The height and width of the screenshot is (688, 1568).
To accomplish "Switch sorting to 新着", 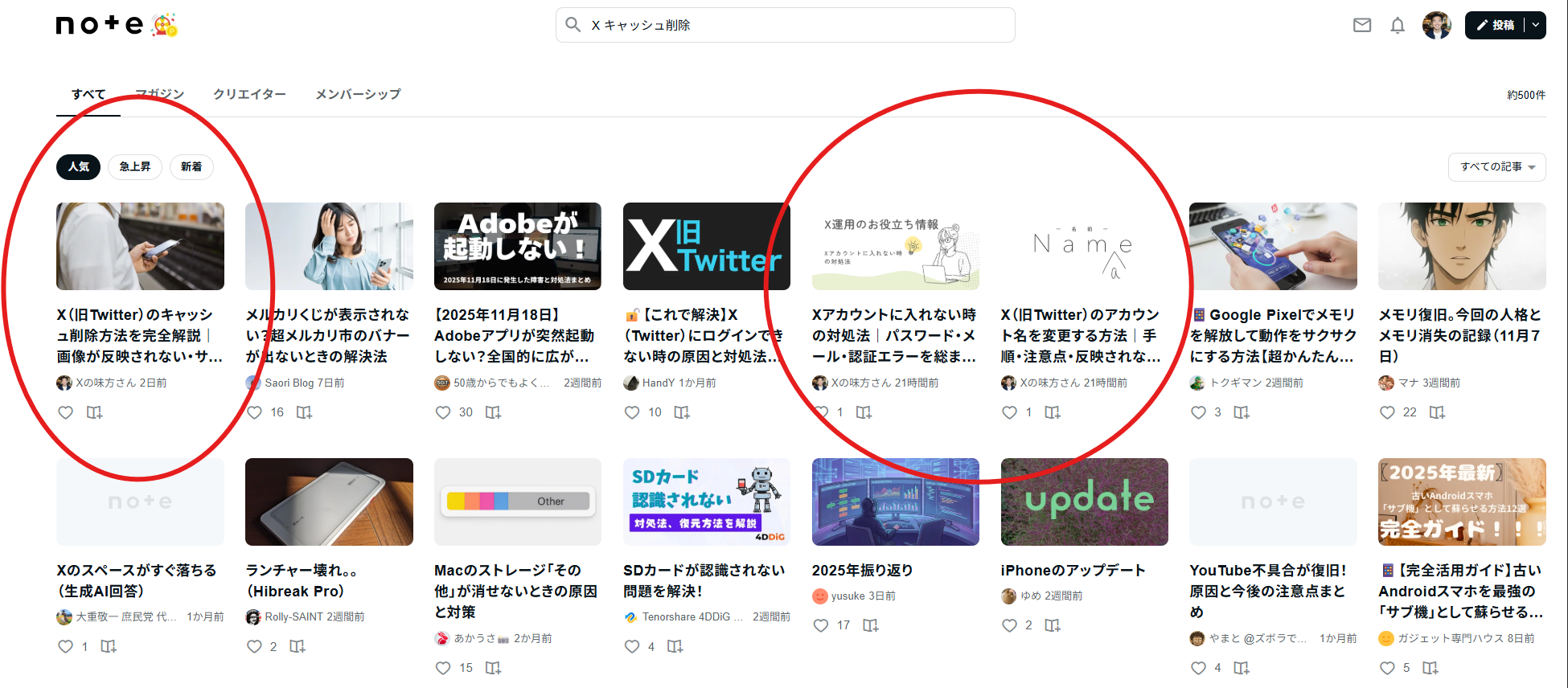I will click(191, 166).
